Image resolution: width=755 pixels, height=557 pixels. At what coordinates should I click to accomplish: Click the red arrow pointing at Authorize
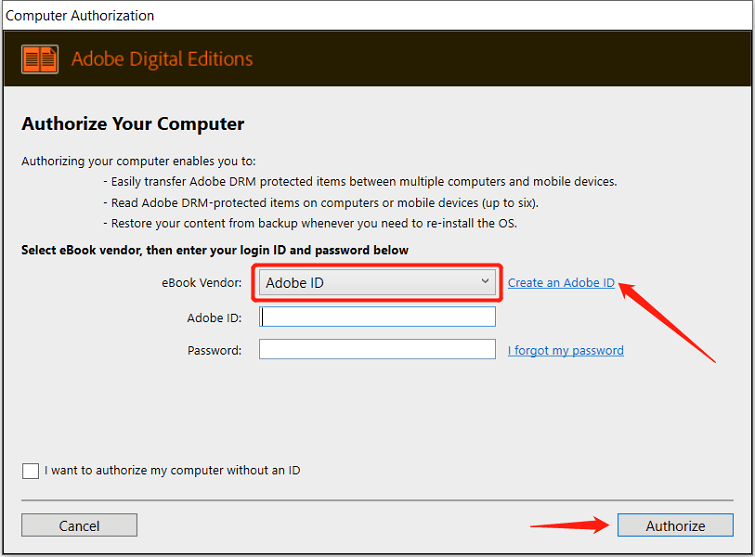[x=570, y=524]
